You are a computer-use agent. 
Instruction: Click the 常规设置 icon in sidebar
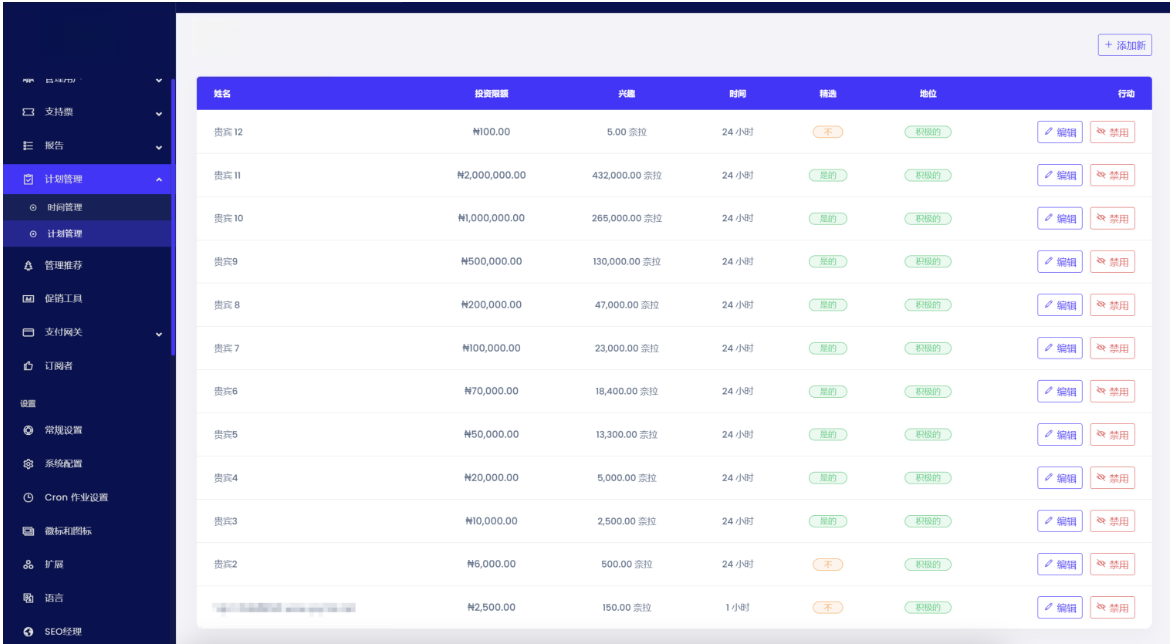coord(28,430)
